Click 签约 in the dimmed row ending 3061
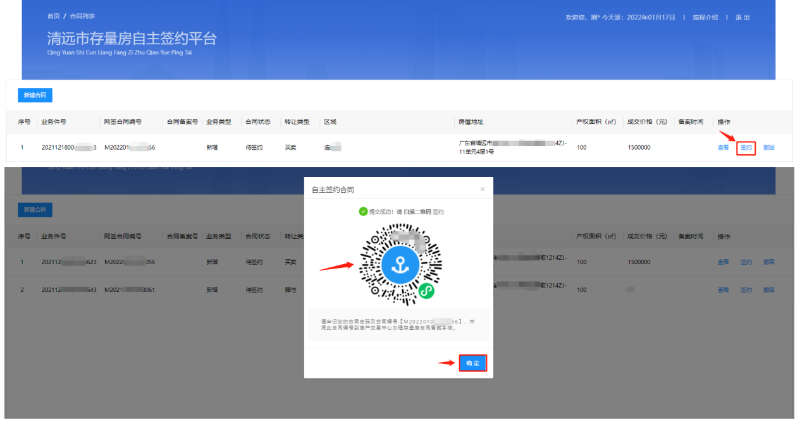This screenshot has height=424, width=800. coord(746,290)
